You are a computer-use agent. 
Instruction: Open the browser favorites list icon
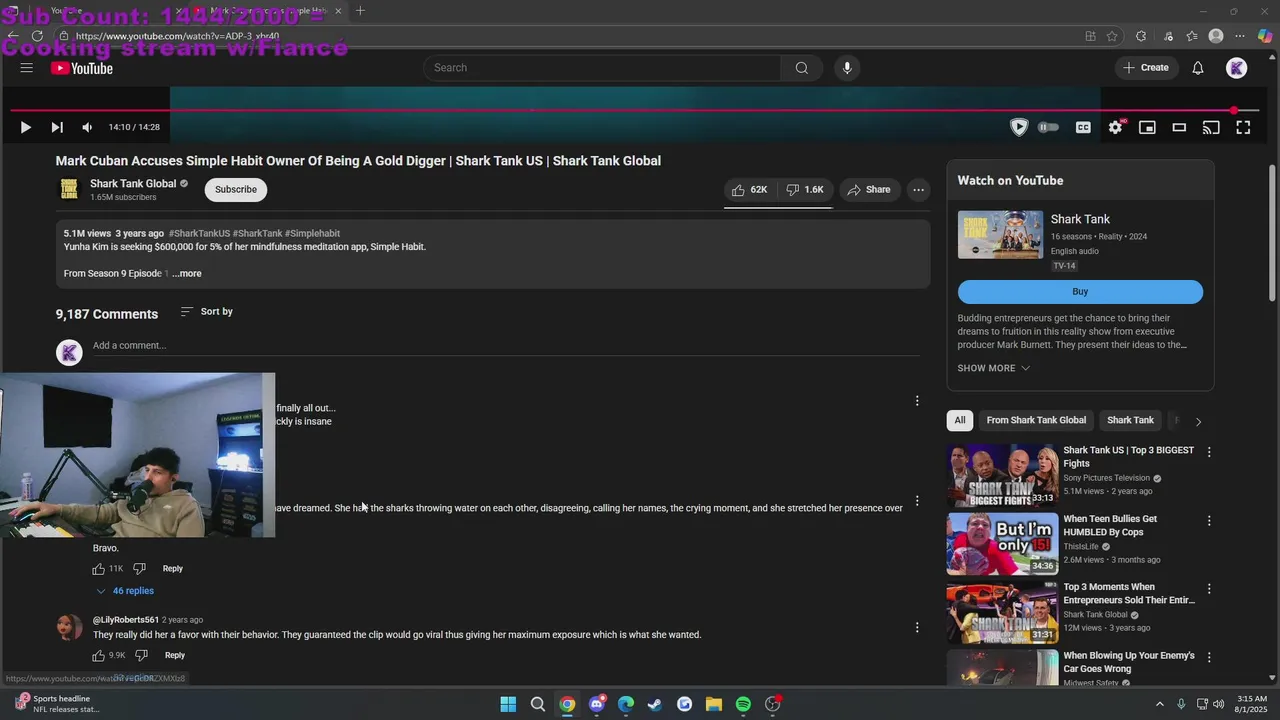1192,36
